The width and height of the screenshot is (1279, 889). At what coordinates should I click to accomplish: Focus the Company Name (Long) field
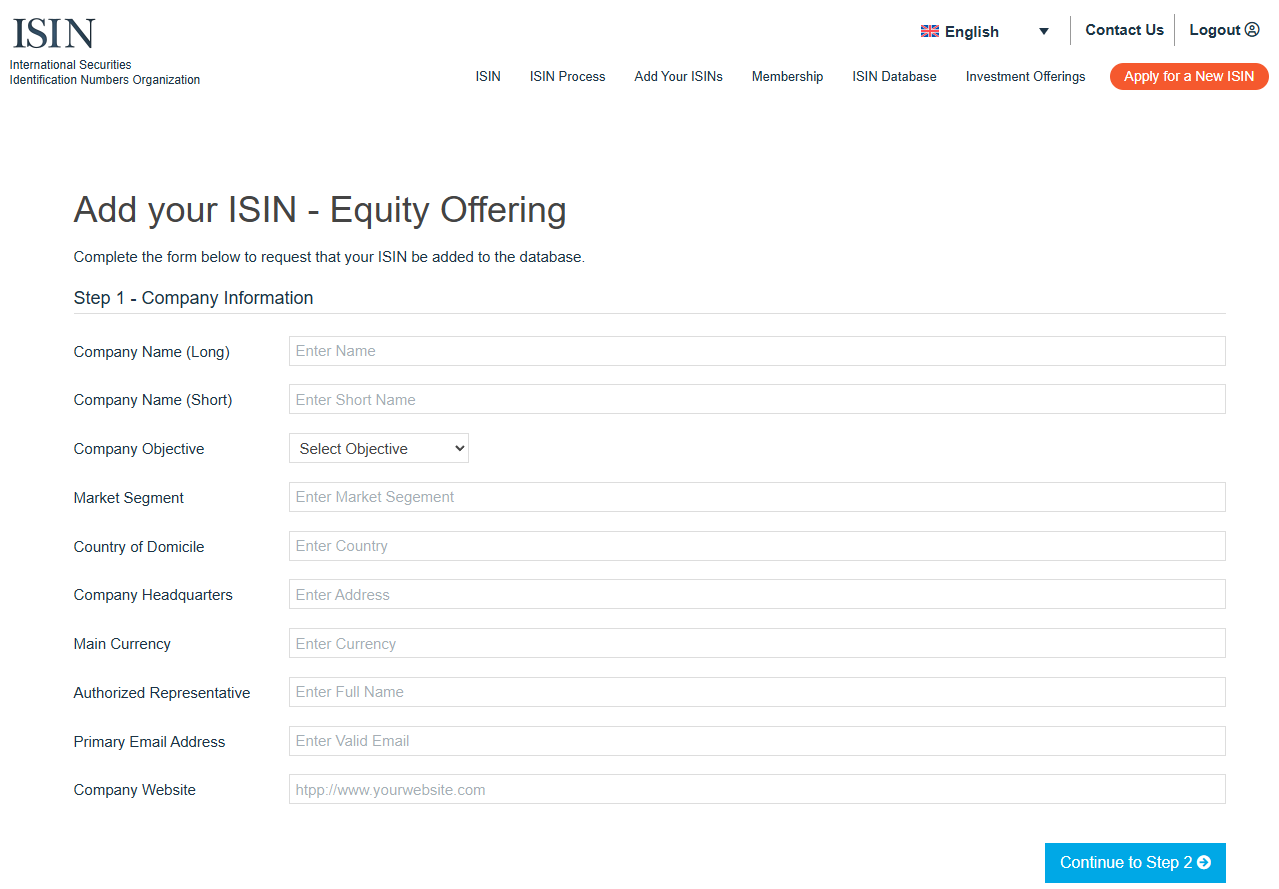757,351
